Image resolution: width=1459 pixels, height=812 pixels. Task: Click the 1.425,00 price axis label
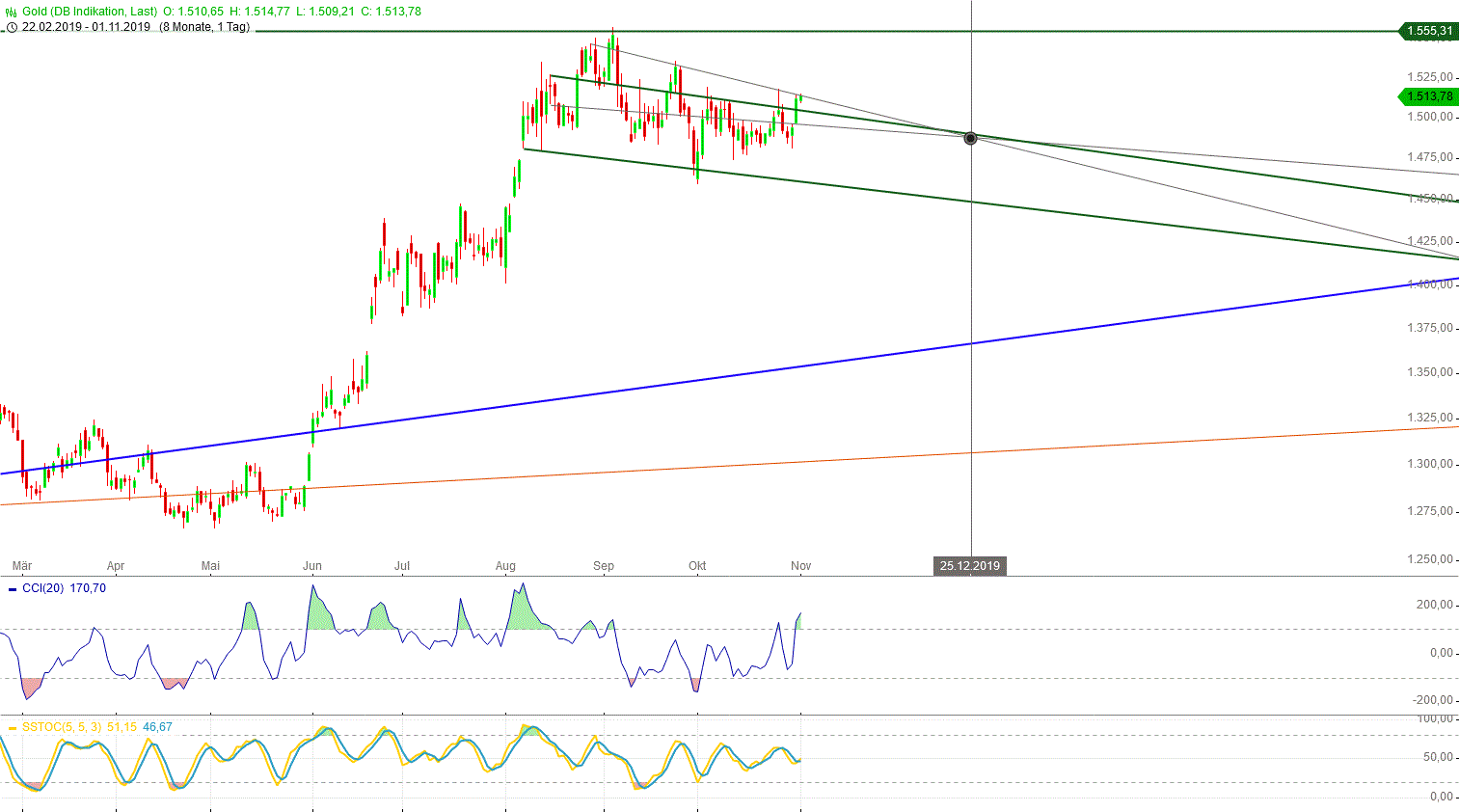point(1430,241)
